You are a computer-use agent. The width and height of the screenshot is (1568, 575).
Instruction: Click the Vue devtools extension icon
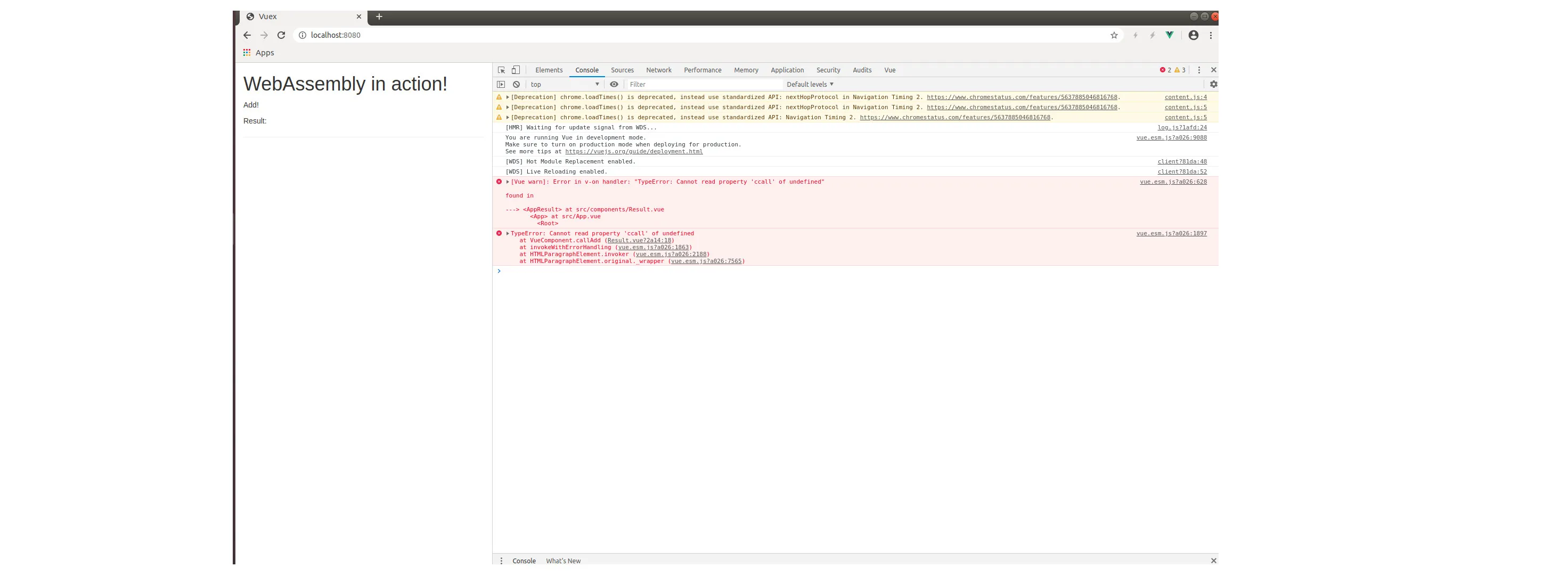[x=1169, y=35]
